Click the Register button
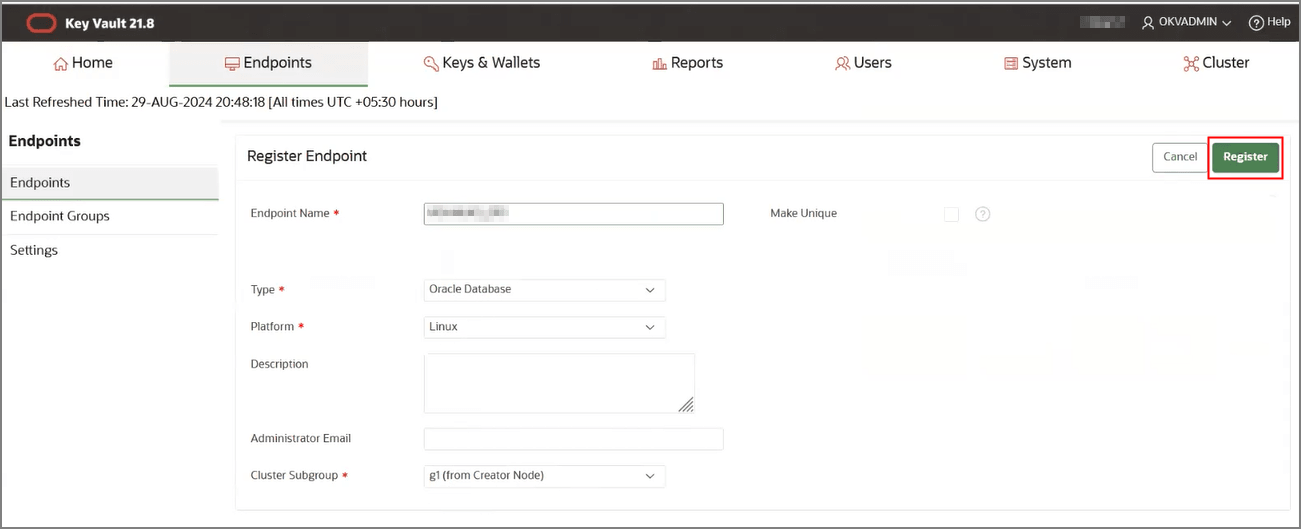This screenshot has width=1301, height=529. pos(1245,157)
